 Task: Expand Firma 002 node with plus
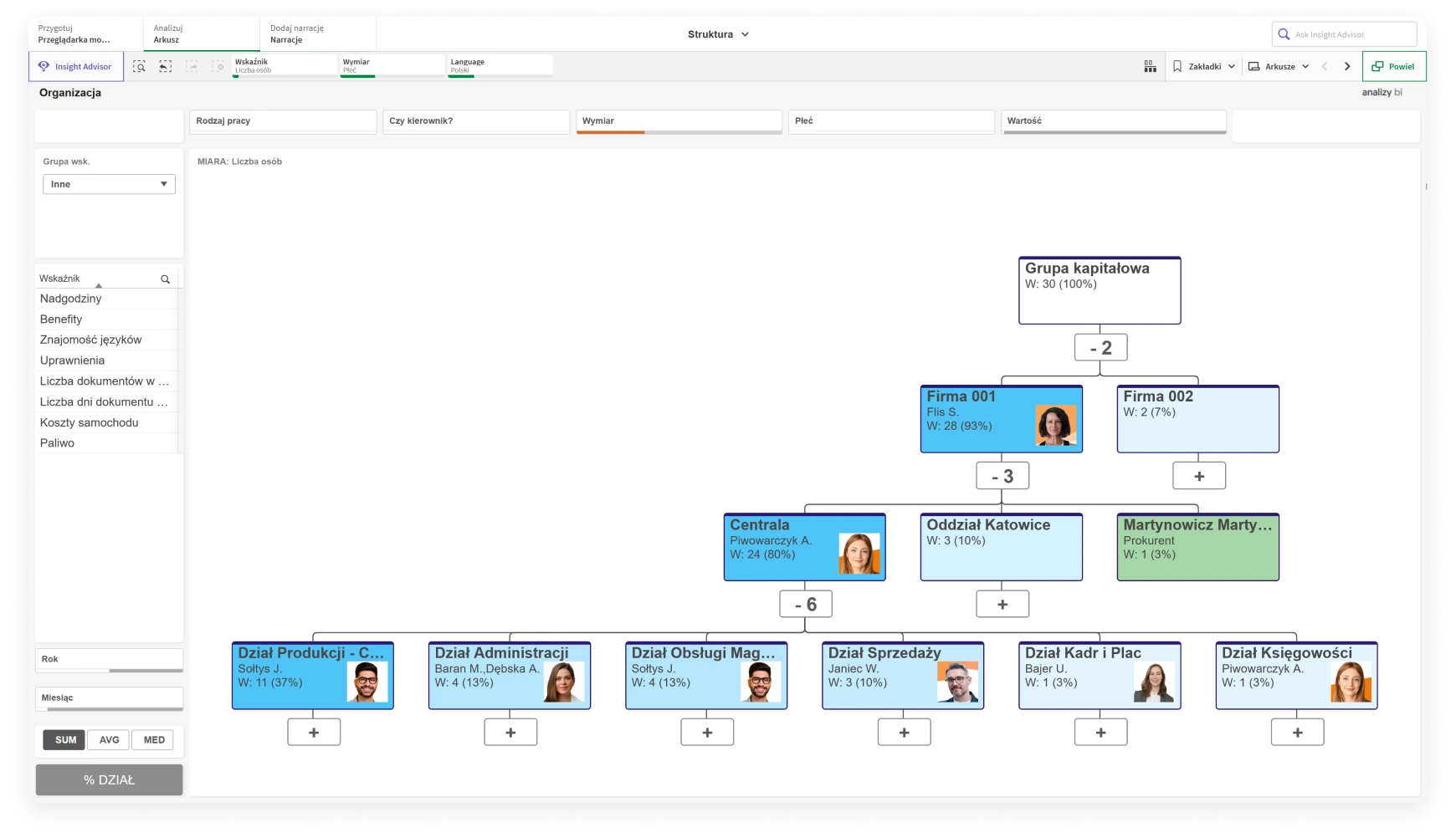(x=1198, y=476)
